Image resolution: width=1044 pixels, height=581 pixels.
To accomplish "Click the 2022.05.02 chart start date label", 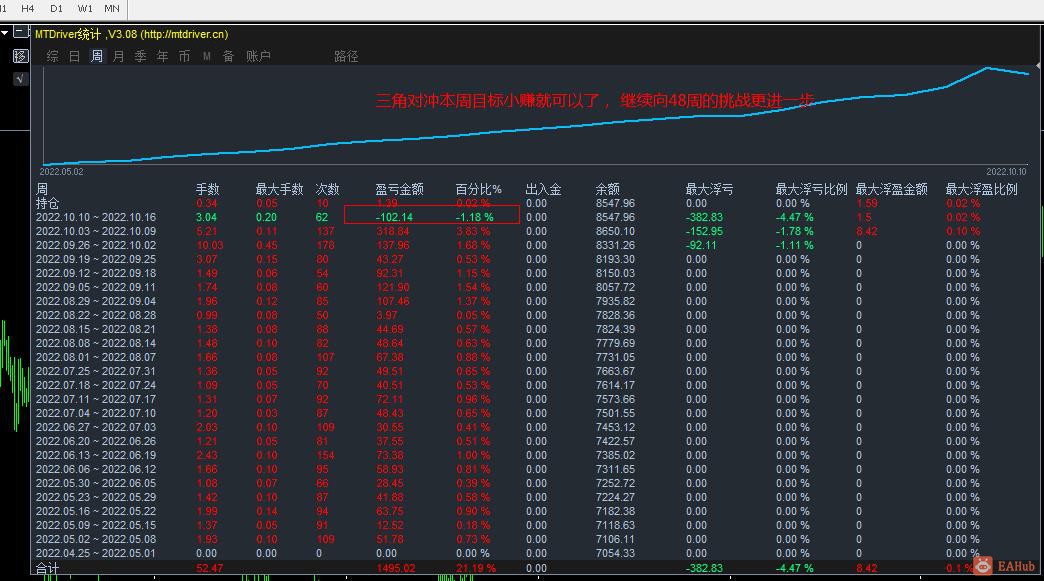I will [x=61, y=172].
